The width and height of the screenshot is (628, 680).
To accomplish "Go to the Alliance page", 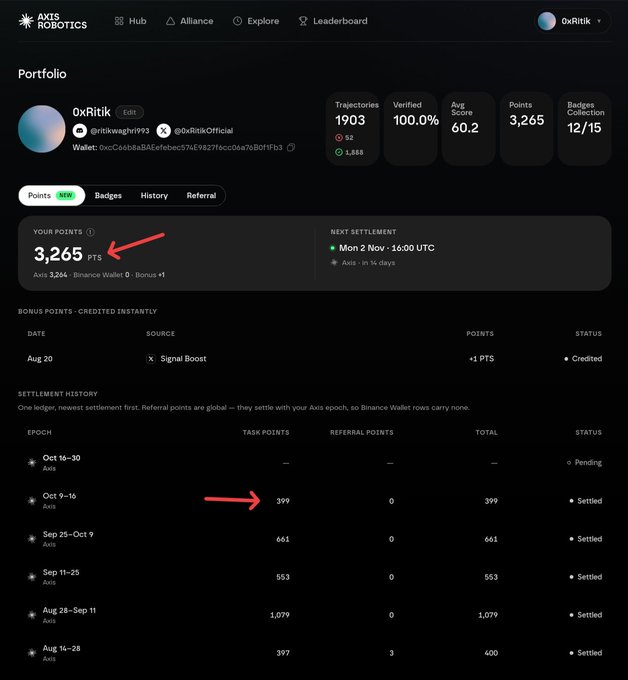I will [190, 21].
